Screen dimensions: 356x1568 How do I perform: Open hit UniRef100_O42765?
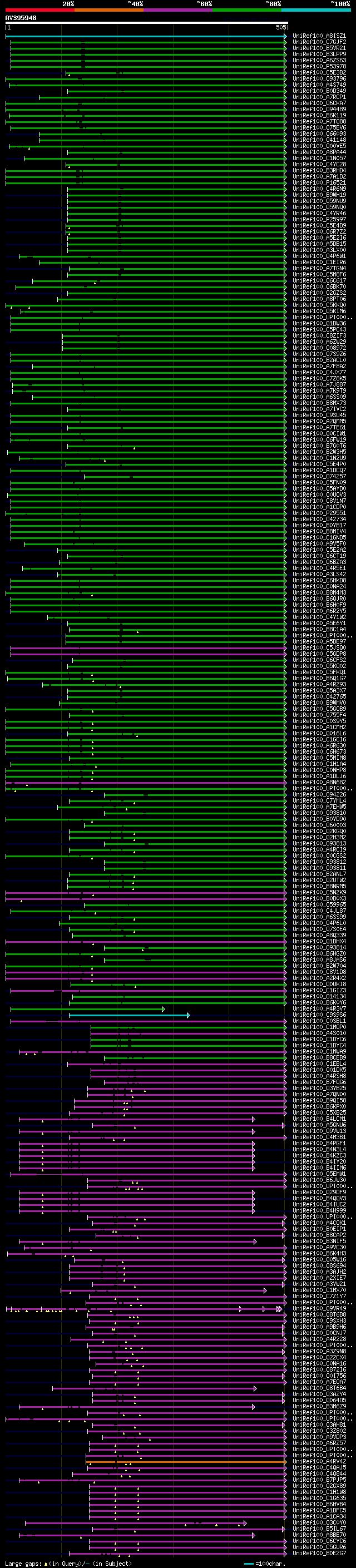[x=319, y=697]
